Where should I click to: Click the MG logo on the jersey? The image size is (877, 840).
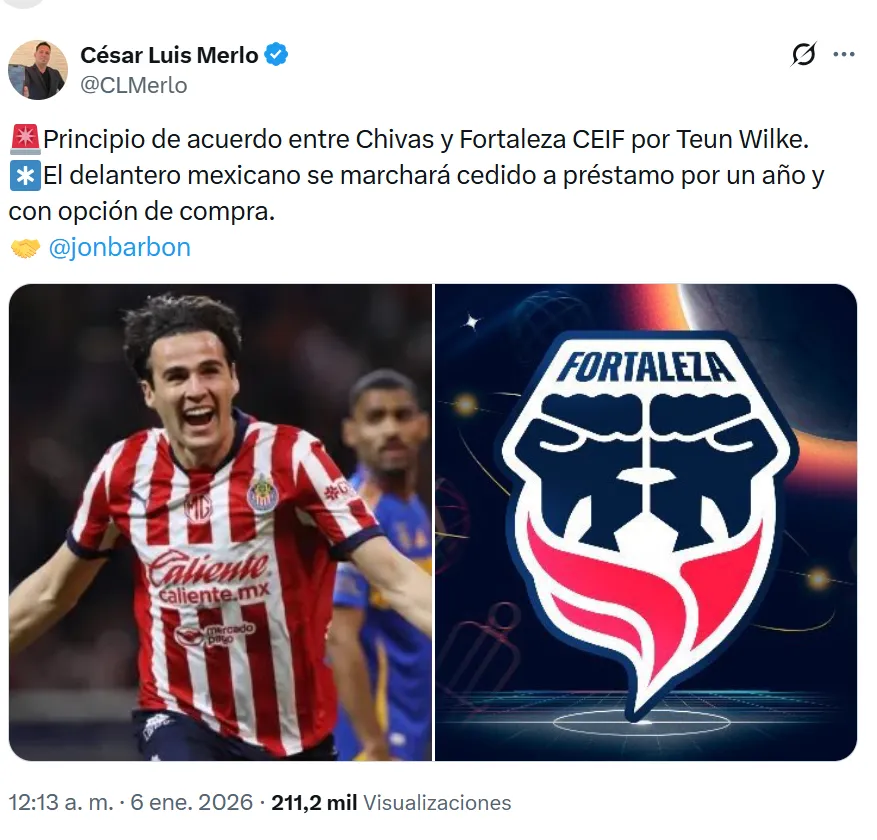pyautogui.click(x=198, y=508)
